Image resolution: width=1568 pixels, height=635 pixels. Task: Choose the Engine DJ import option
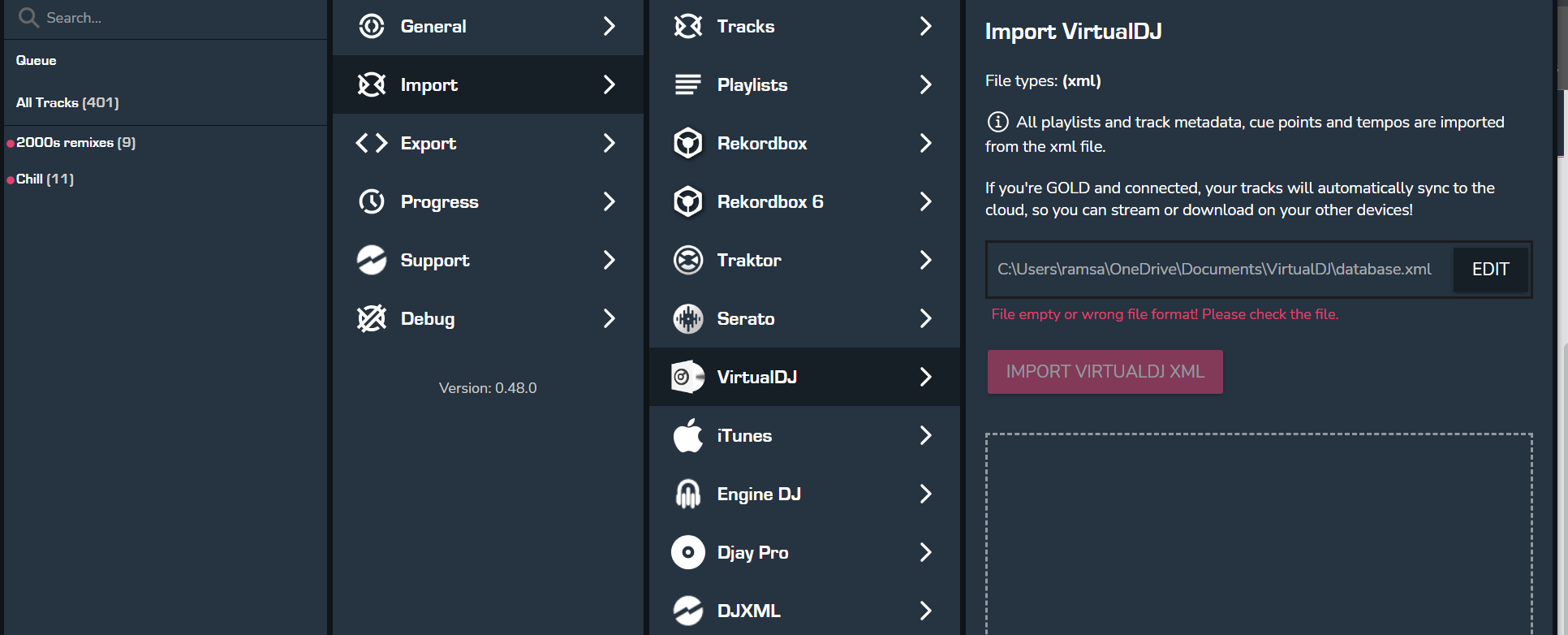click(804, 494)
